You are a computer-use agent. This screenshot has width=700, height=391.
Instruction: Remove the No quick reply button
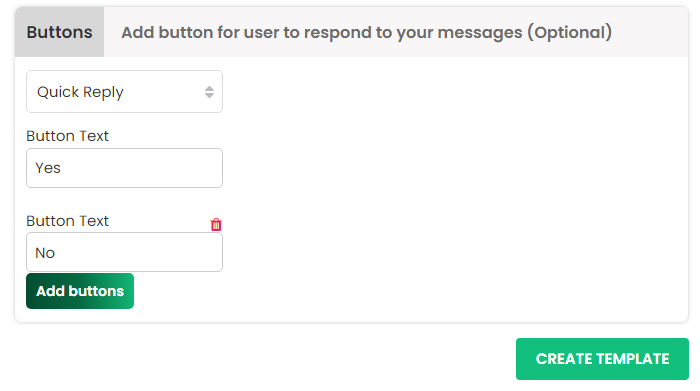(x=216, y=225)
